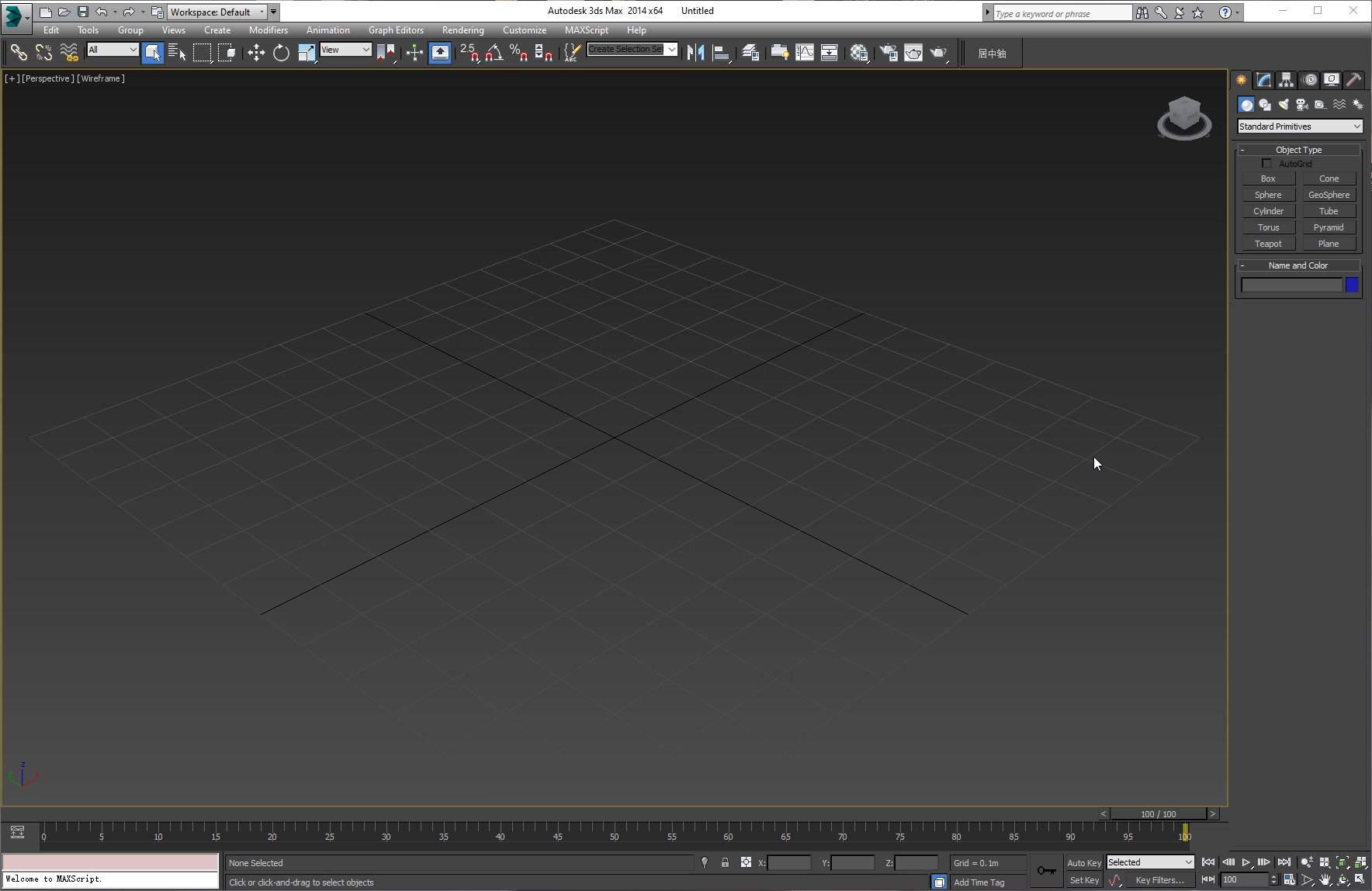Create a Teapot primitive button

click(1268, 244)
